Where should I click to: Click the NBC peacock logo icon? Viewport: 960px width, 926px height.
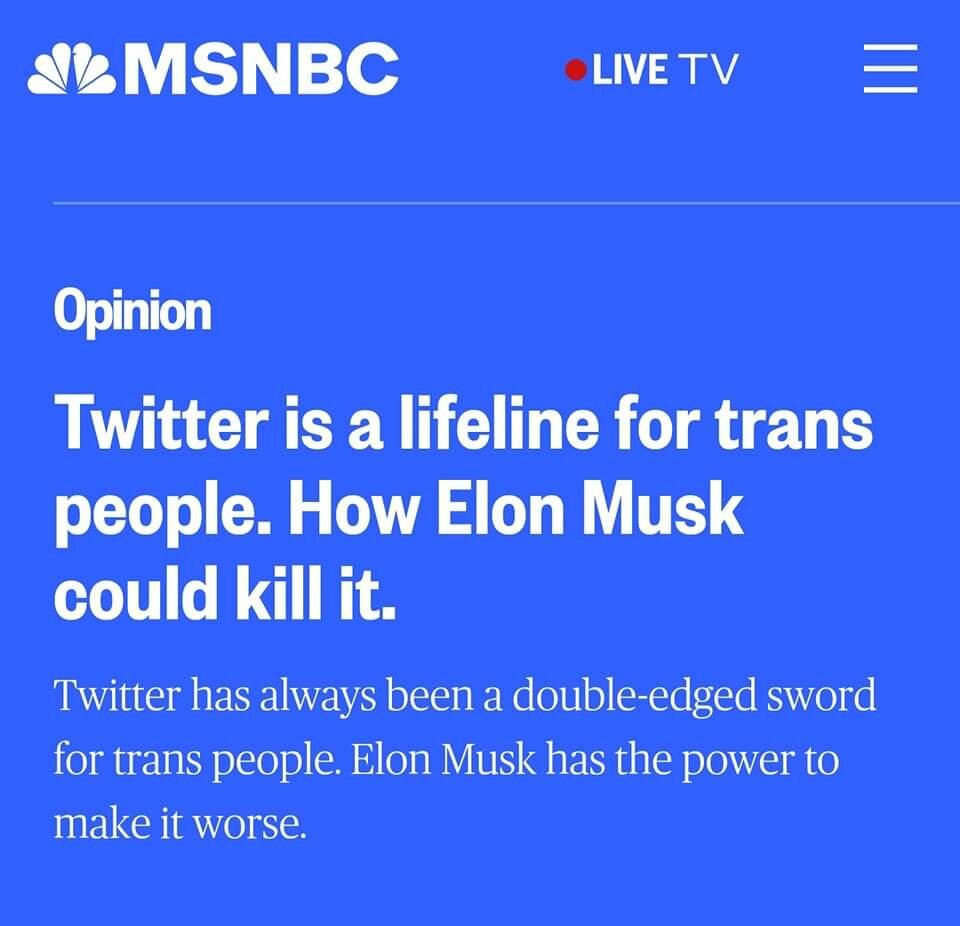coord(70,70)
